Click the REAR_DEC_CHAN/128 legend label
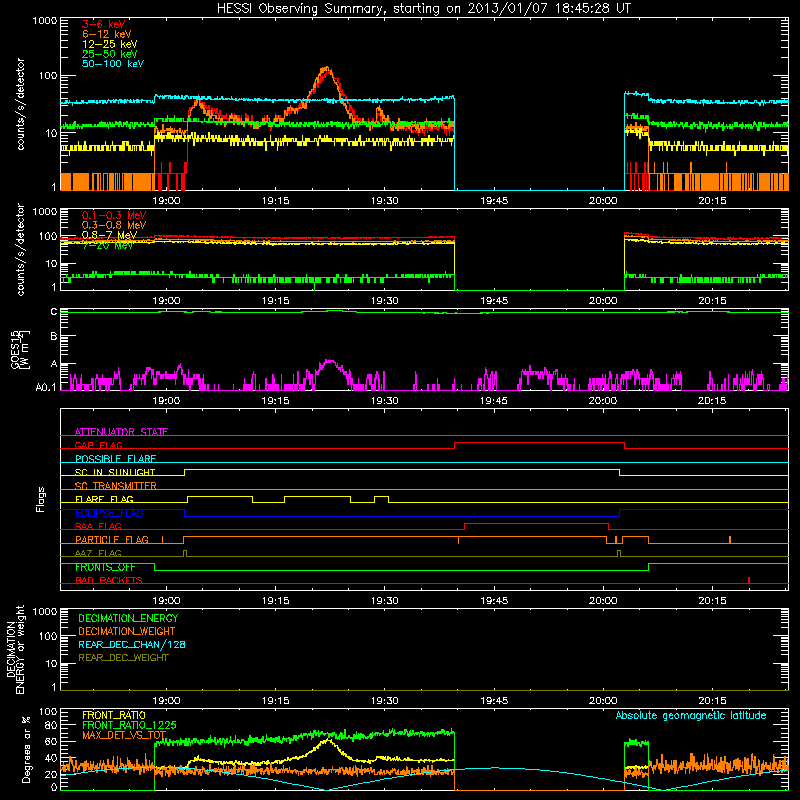The height and width of the screenshot is (800, 800). pos(132,644)
